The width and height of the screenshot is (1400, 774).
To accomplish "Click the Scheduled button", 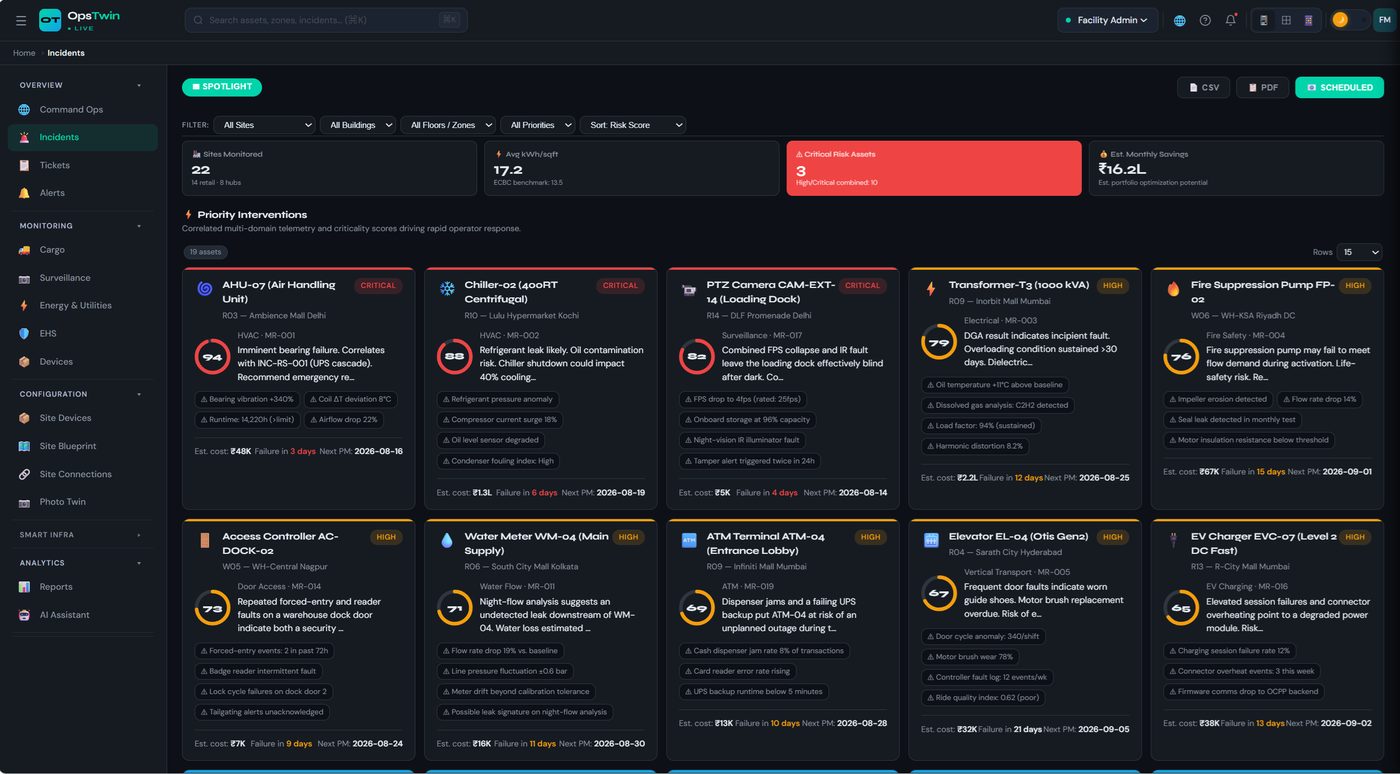I will [x=1339, y=87].
